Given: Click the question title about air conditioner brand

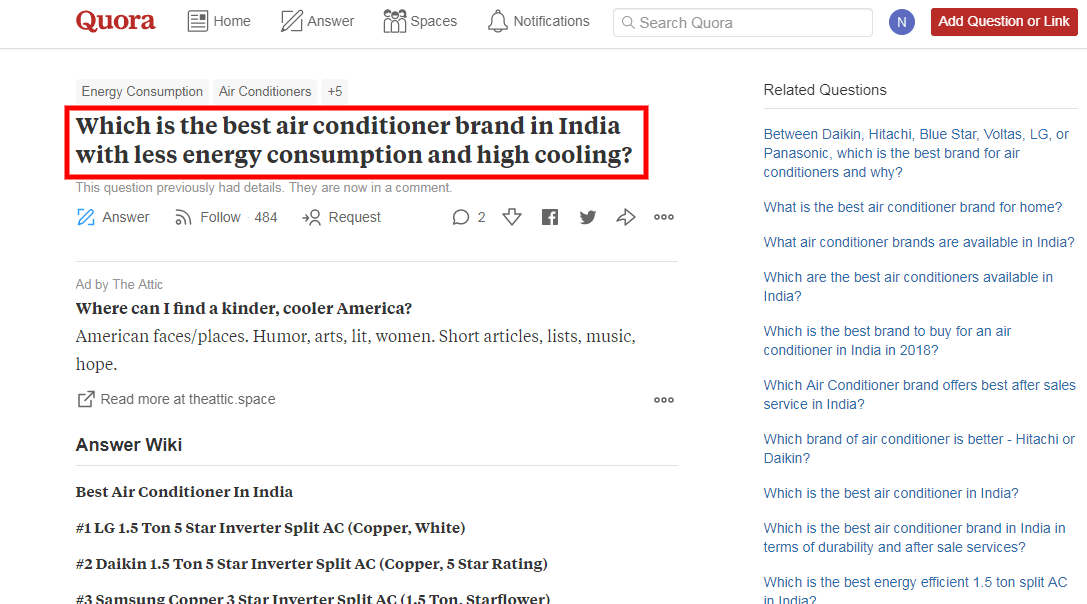Looking at the screenshot, I should point(355,141).
